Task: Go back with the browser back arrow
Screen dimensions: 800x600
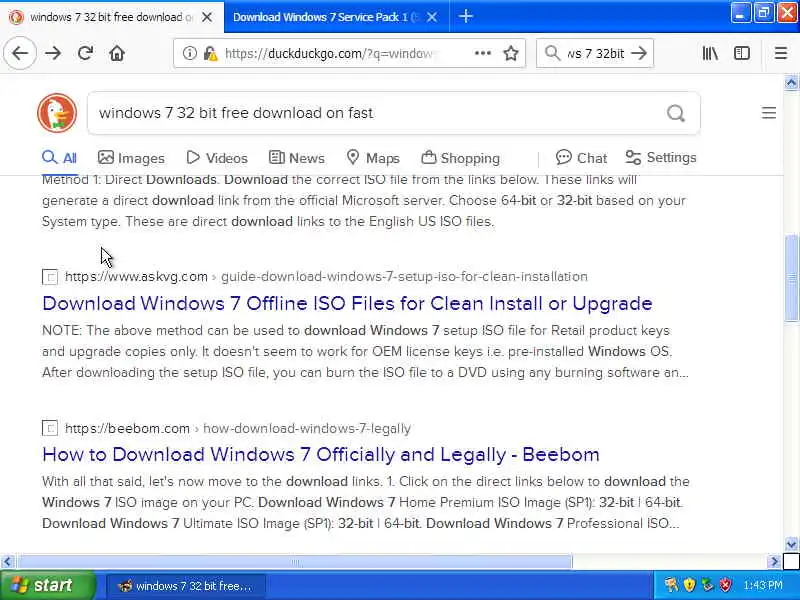Action: click(20, 53)
